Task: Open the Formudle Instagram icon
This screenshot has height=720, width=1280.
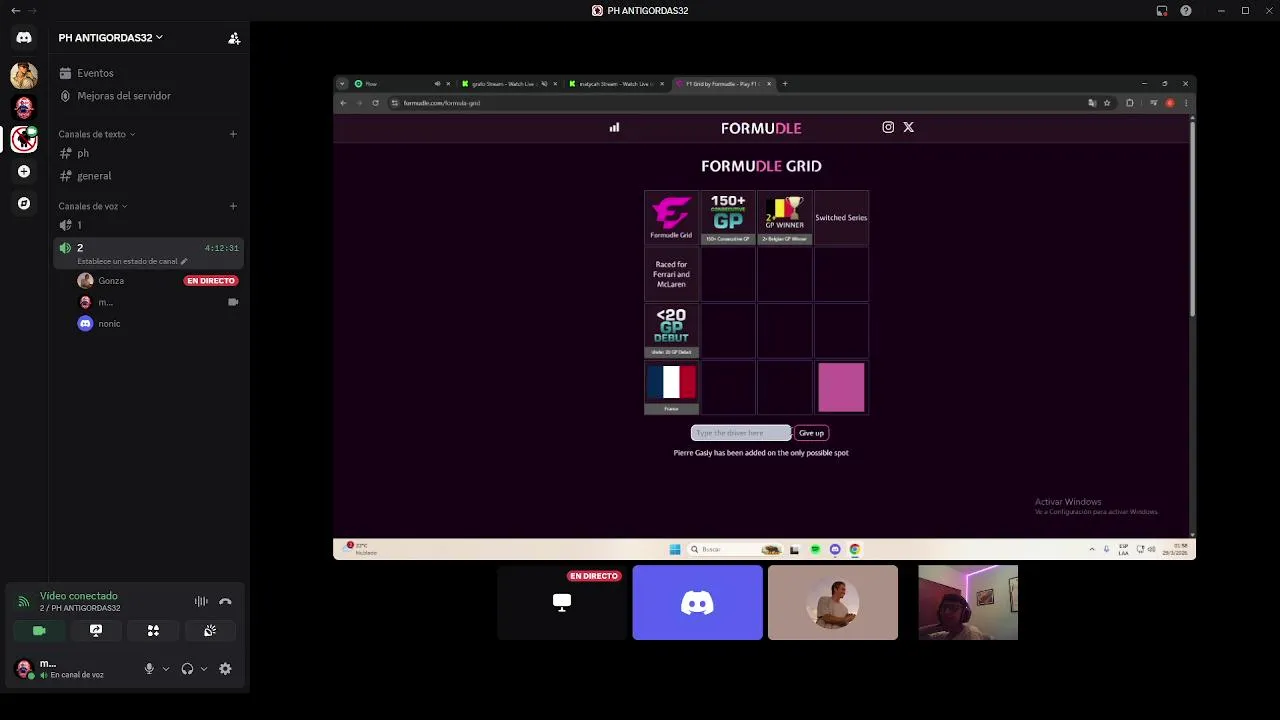Action: coord(888,127)
